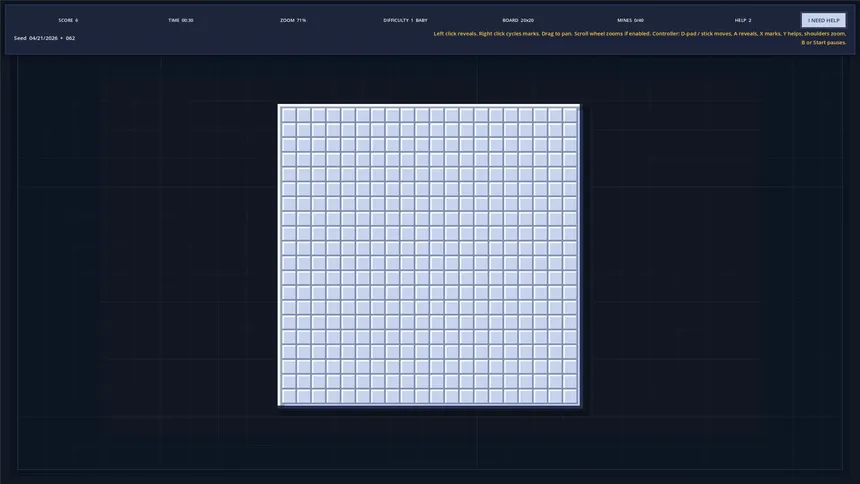This screenshot has width=860, height=484.
Task: Click the Seed 04/21/2026 text
Action: click(x=44, y=38)
